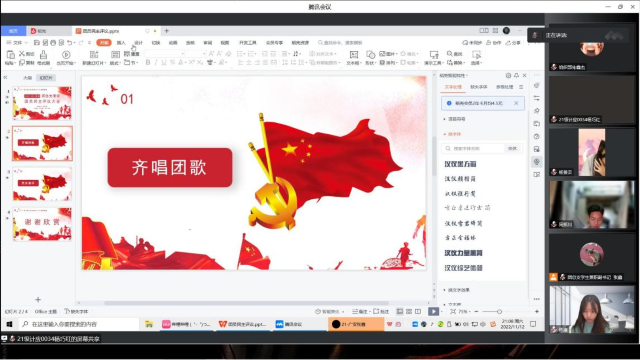This screenshot has width=640, height=360.
Task: Expand the Section dropdown in ribbon
Action: coord(131,63)
